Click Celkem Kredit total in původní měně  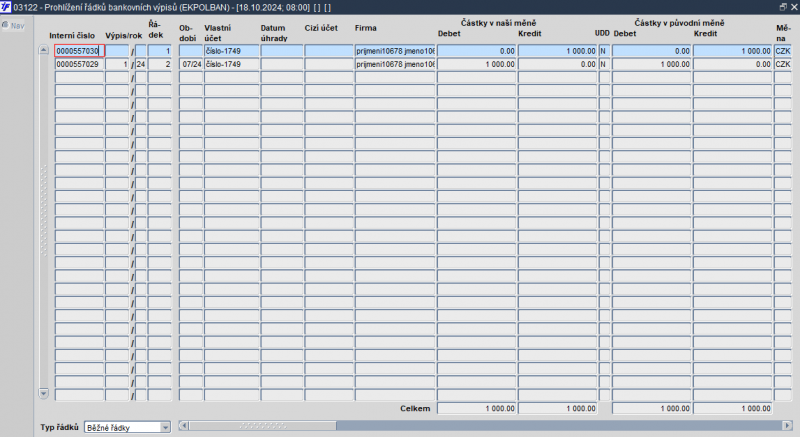[x=733, y=408]
